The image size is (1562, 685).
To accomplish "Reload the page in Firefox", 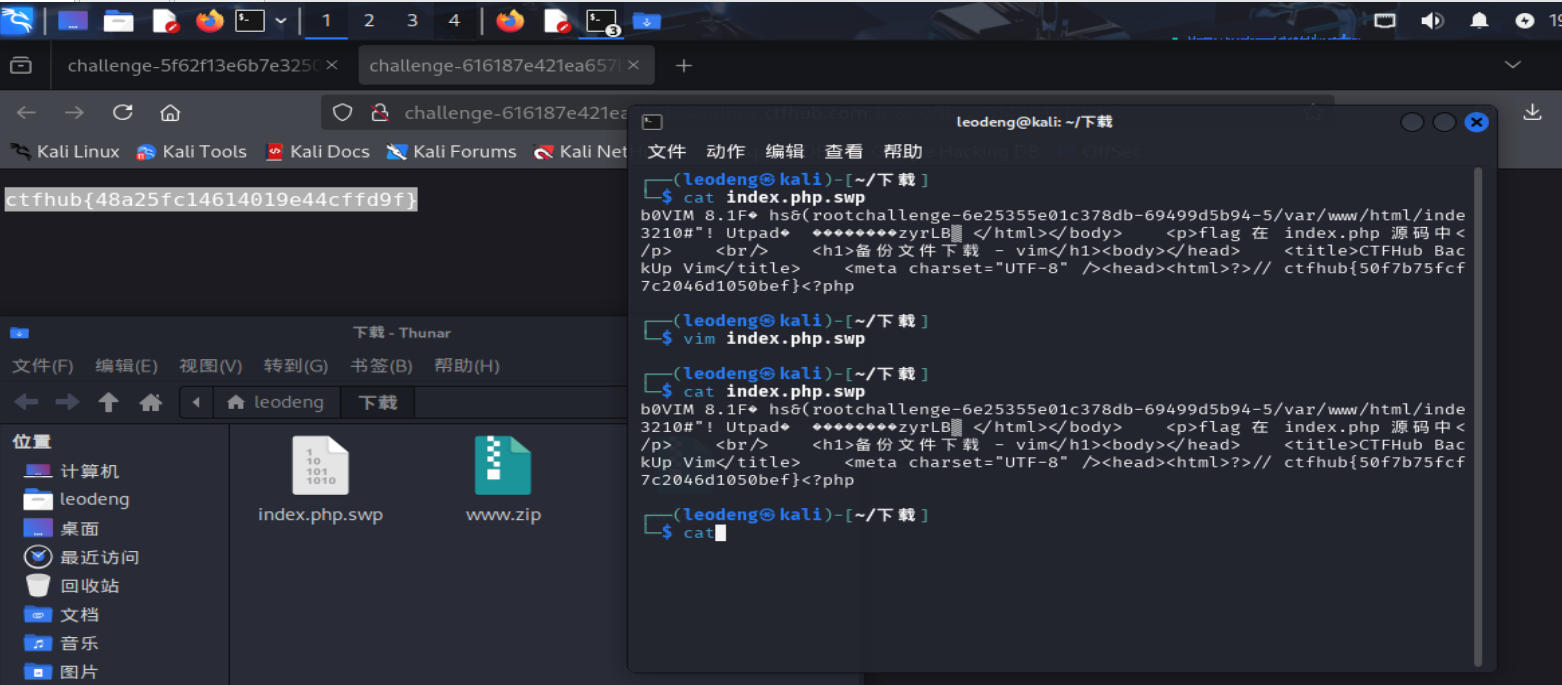I will pyautogui.click(x=122, y=113).
